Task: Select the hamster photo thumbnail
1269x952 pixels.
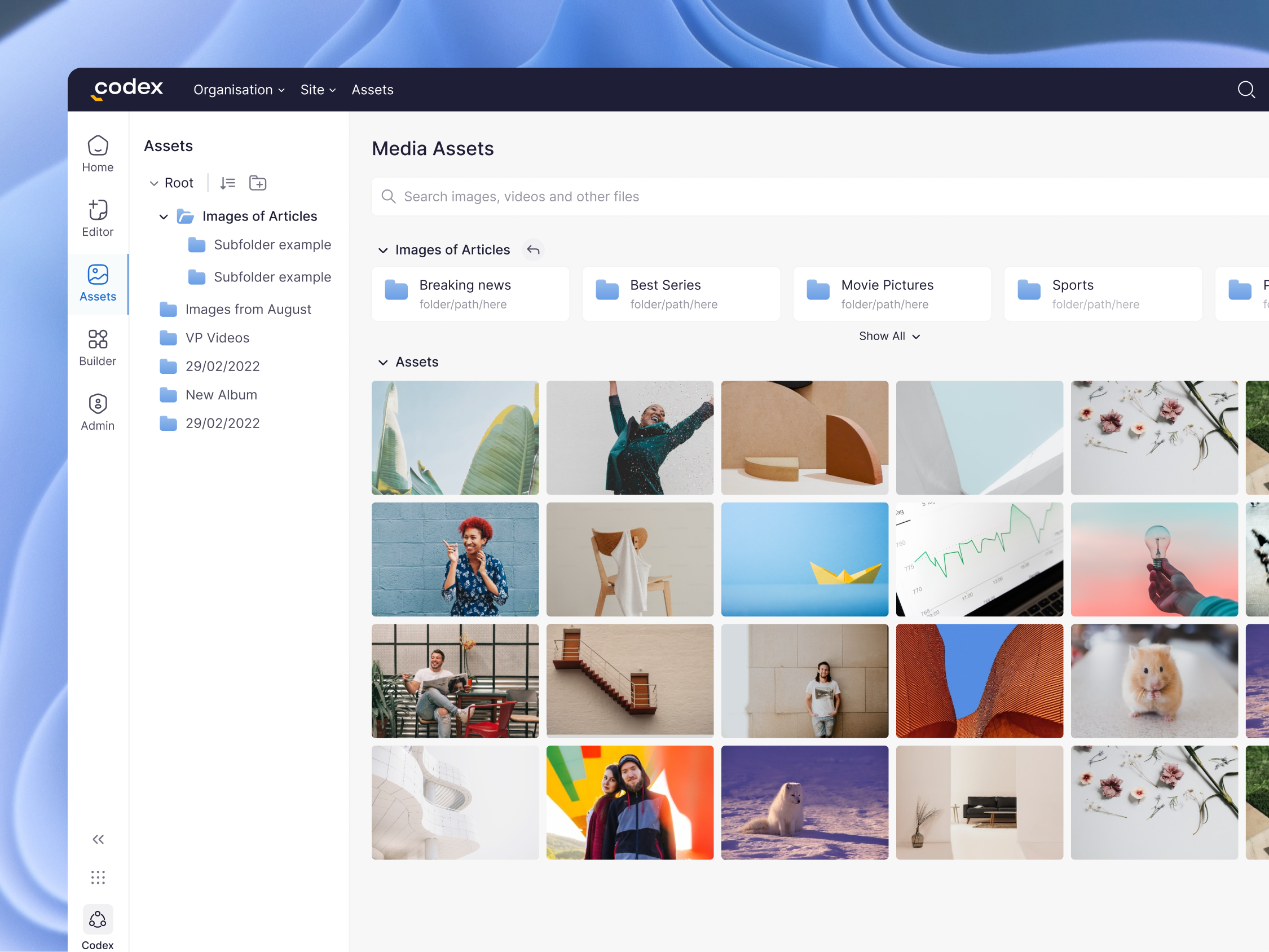Action: pyautogui.click(x=1154, y=682)
